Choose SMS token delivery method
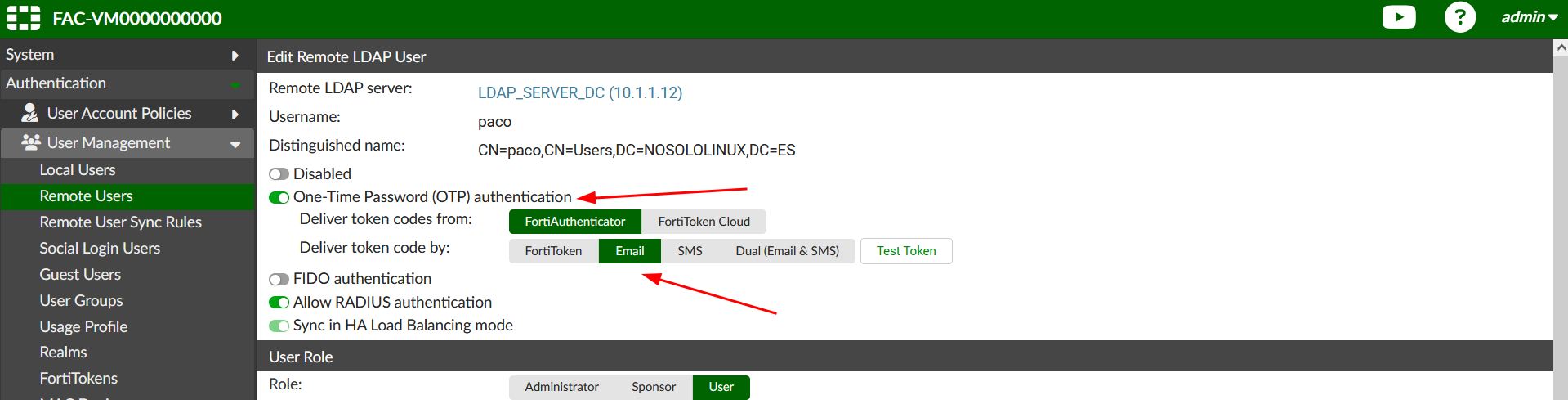Screen dimensions: 1568x400 pos(690,251)
